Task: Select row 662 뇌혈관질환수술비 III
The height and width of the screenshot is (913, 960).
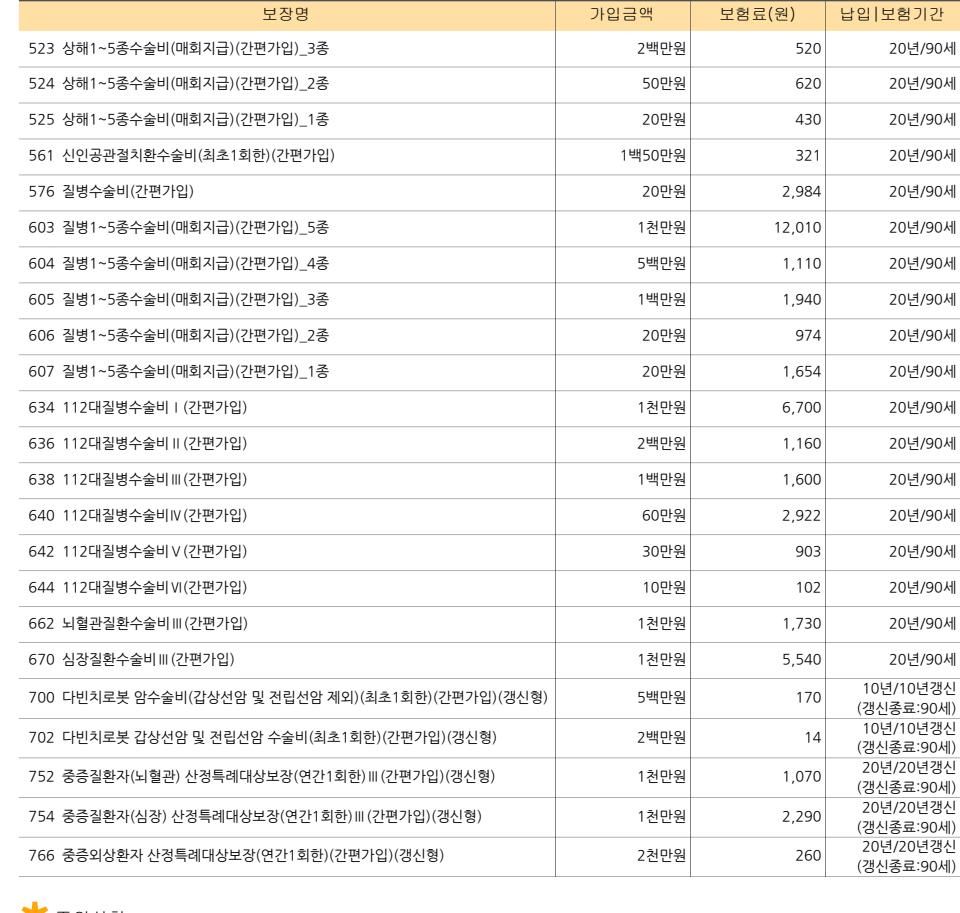Action: coord(489,624)
